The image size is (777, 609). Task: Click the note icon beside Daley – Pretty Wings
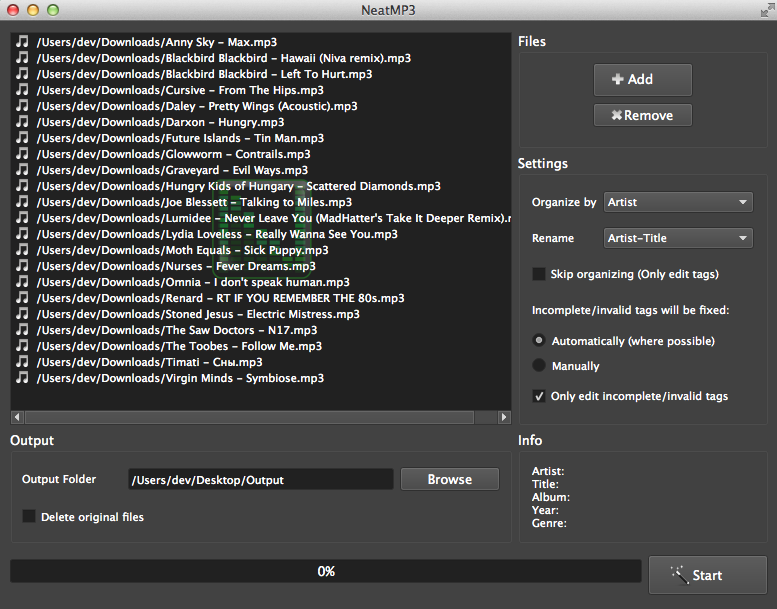point(22,106)
